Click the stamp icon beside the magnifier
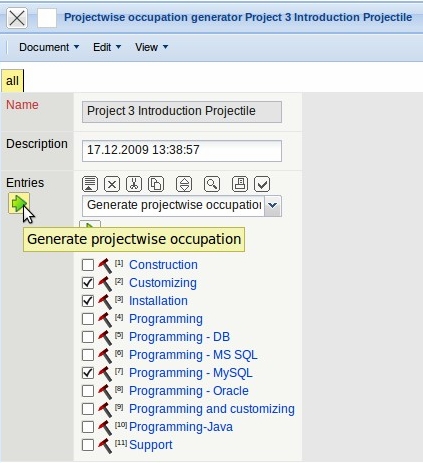The height and width of the screenshot is (463, 423). (x=240, y=184)
